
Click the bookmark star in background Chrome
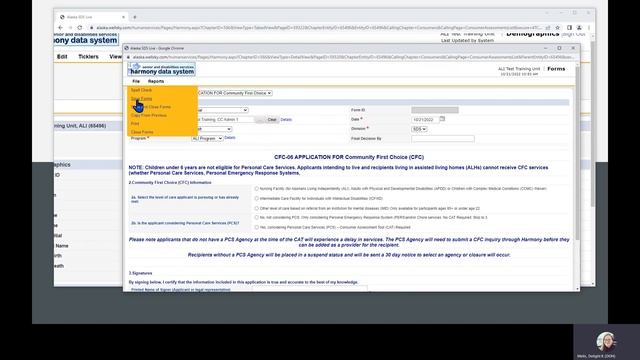(x=558, y=28)
